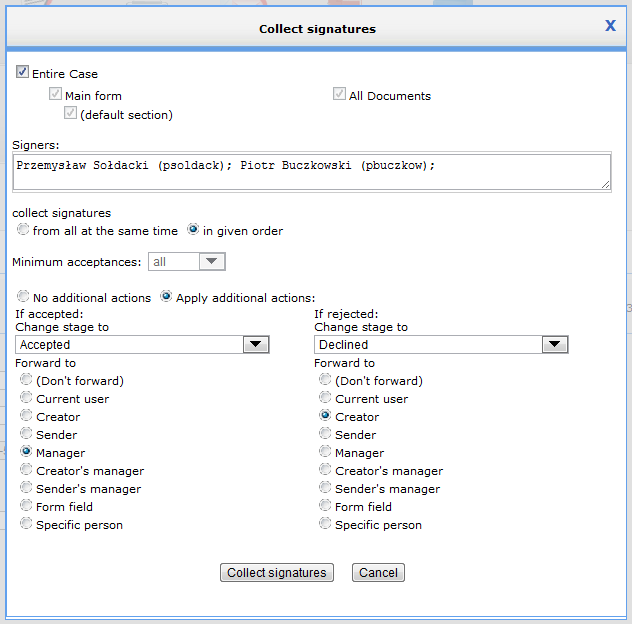632x624 pixels.
Task: Select 'from all at the same time'
Action: pyautogui.click(x=24, y=230)
